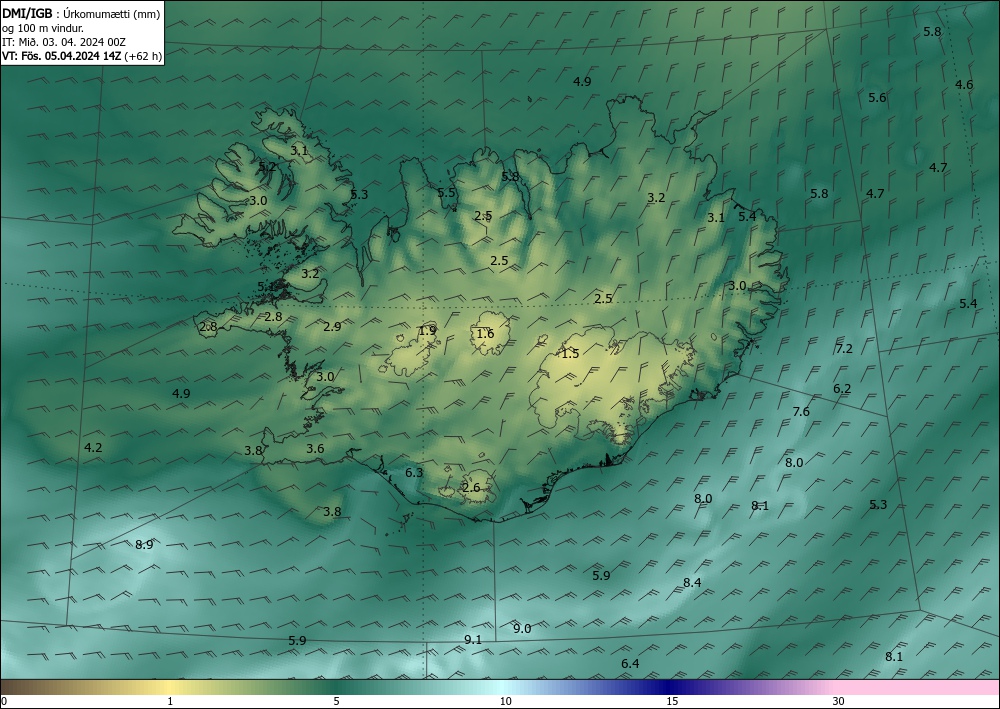Screen dimensions: 1000x709
Task: Select the 7.6 value label
Action: 800,412
